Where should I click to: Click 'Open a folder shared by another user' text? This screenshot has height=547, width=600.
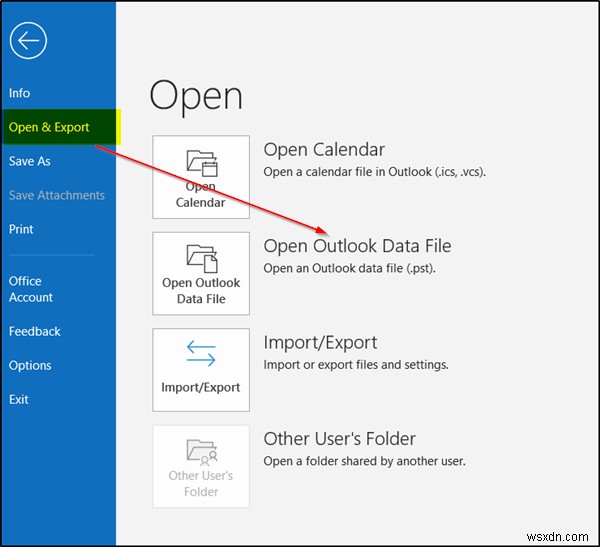365,461
